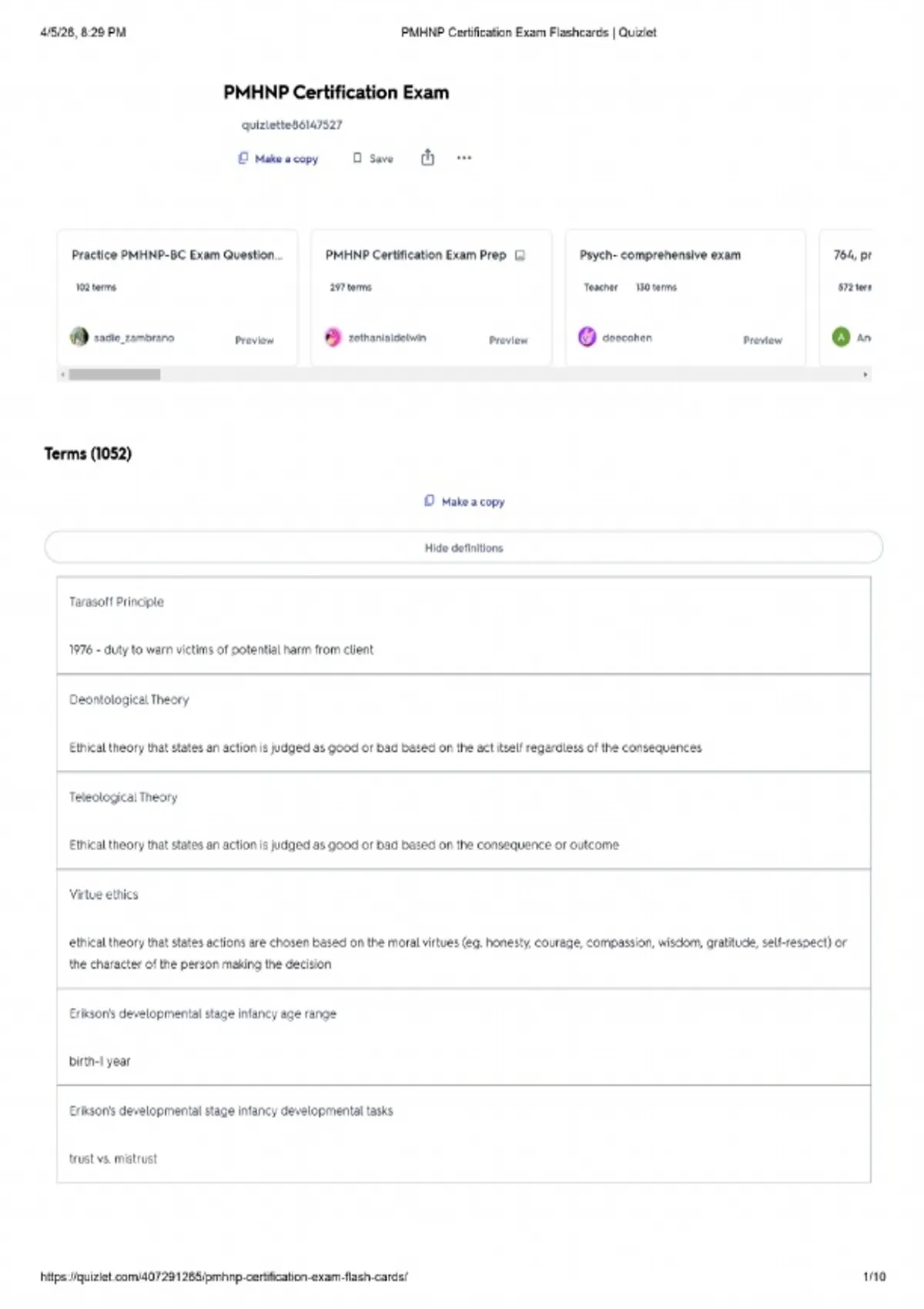Click the share icon beside Save
This screenshot has width=924, height=1309.
[x=427, y=158]
